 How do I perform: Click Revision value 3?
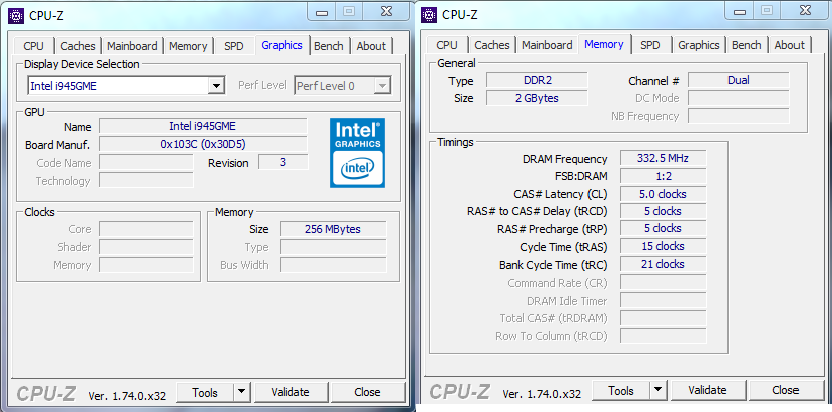coord(283,162)
